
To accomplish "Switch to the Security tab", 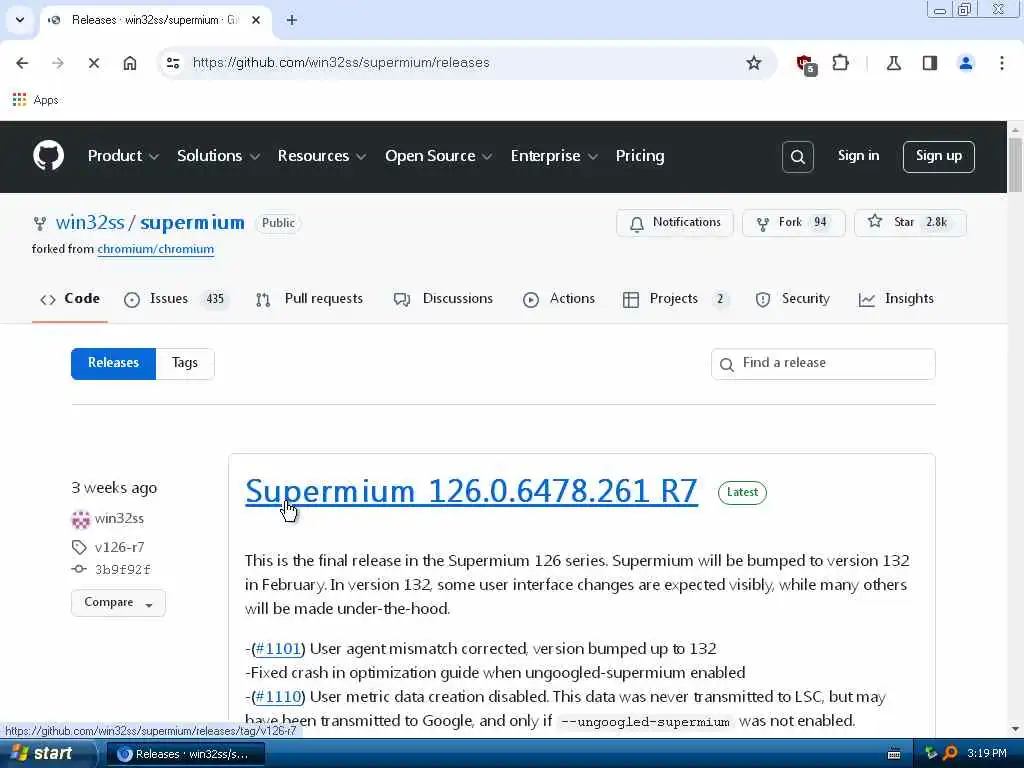I will pyautogui.click(x=792, y=299).
